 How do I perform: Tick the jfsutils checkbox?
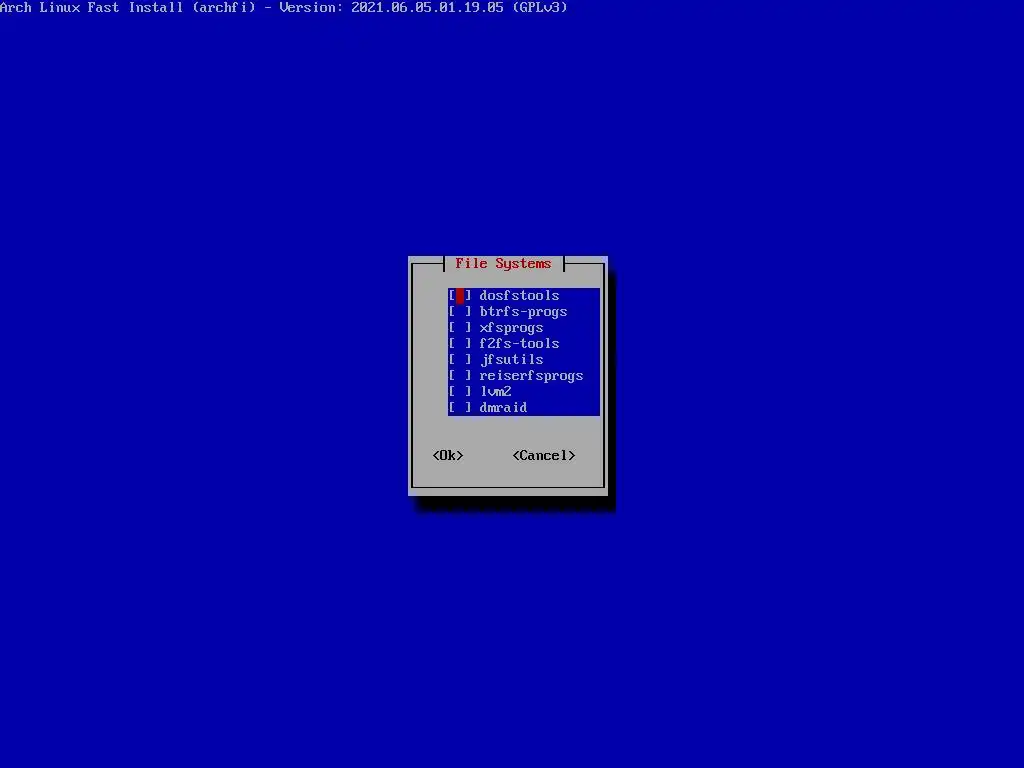[x=460, y=360]
